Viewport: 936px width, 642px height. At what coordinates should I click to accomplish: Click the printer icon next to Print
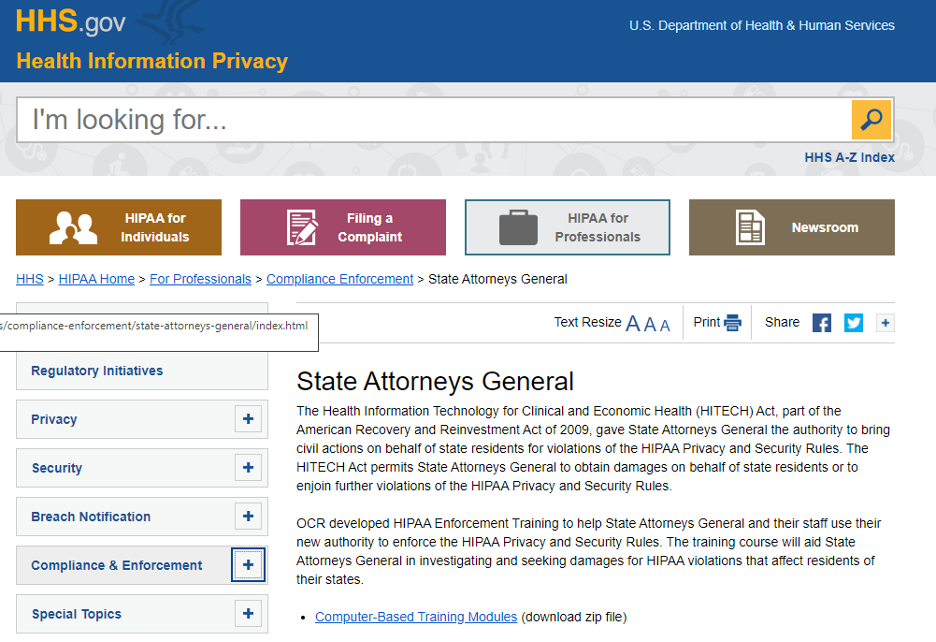pos(734,322)
